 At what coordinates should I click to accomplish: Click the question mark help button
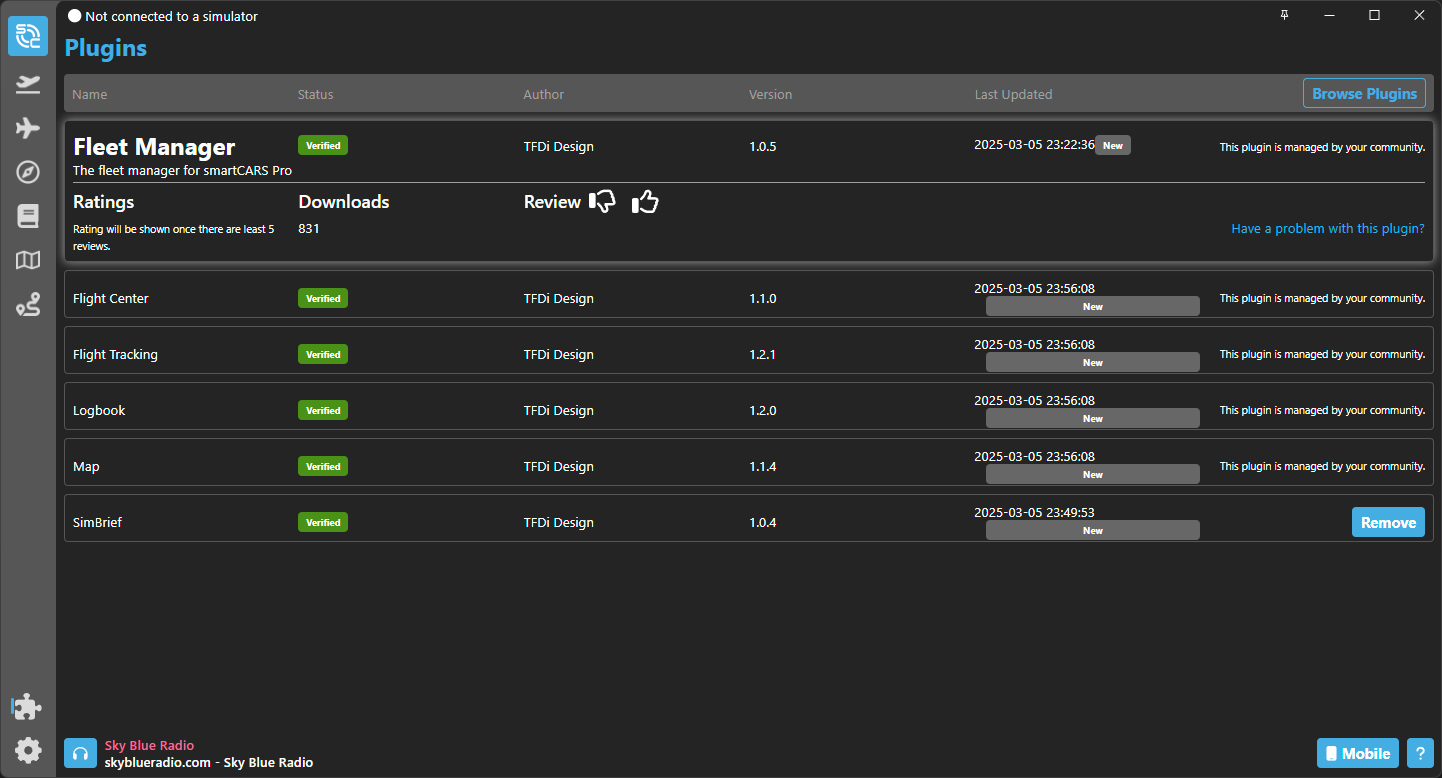coord(1420,753)
